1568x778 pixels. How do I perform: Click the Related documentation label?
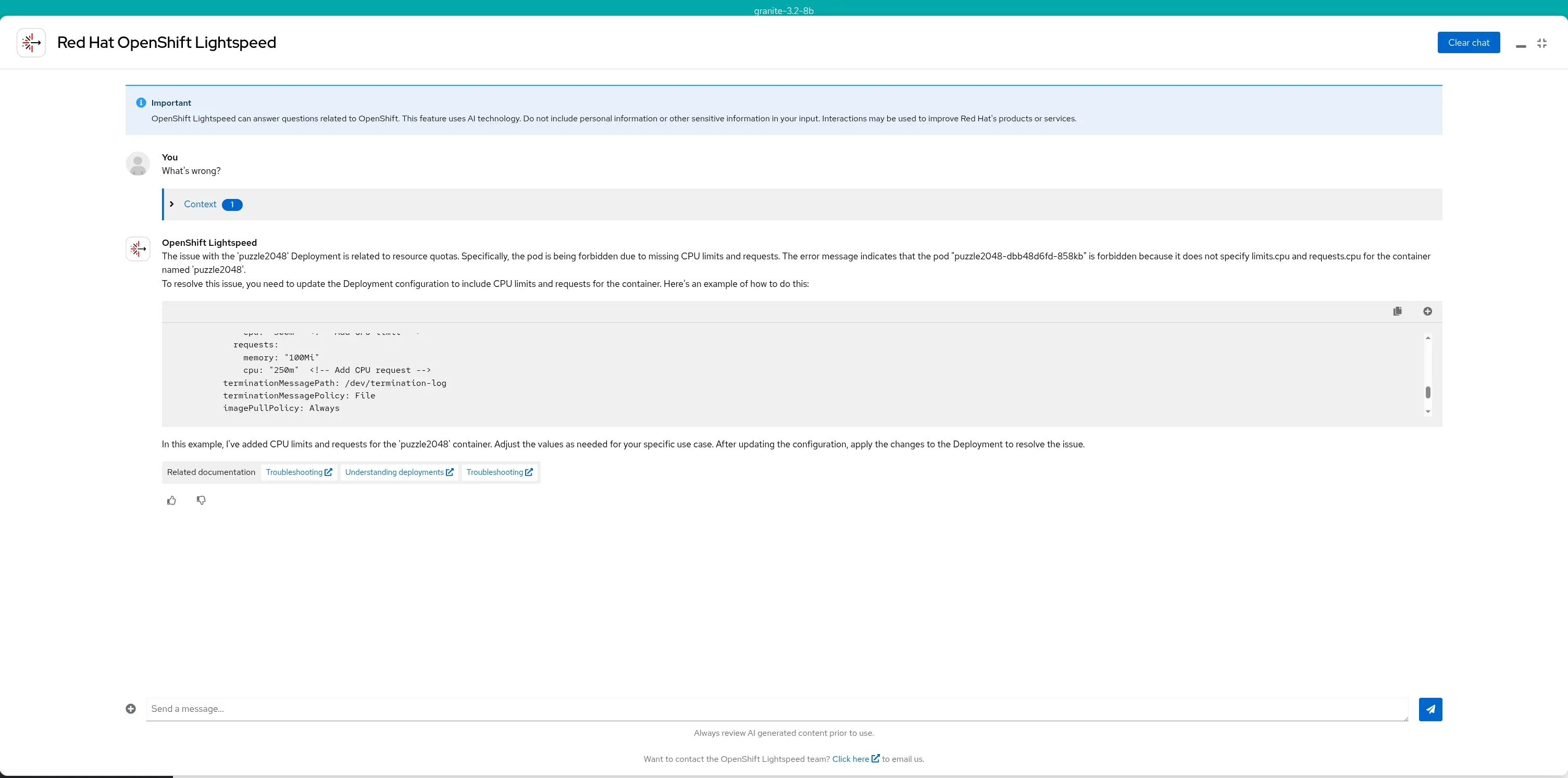211,472
